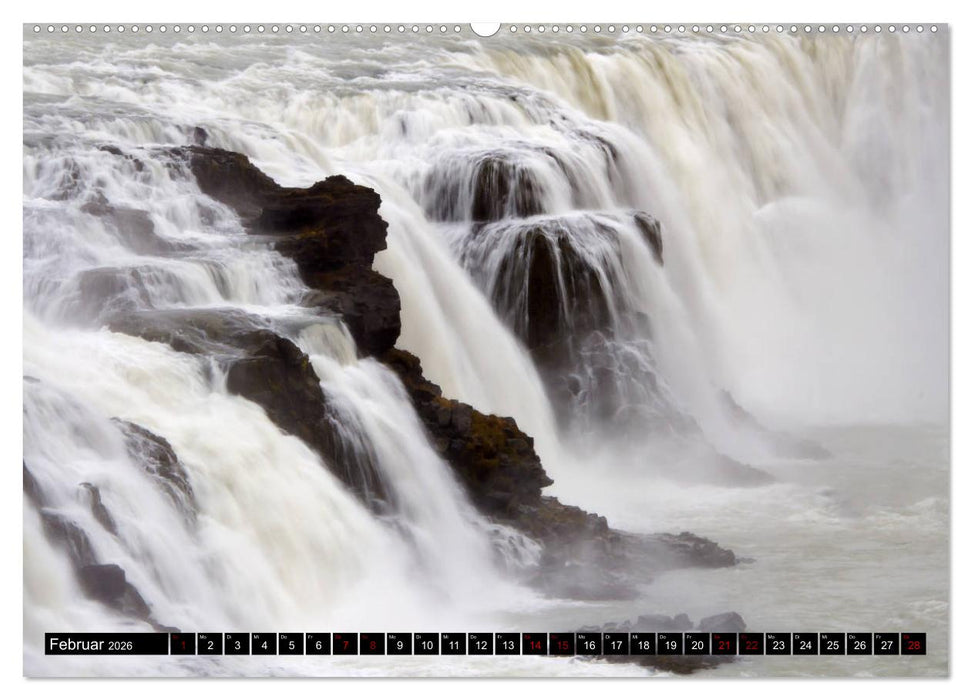This screenshot has width=971, height=700.
Task: Choose Friday February 13 cell
Action: 507,644
